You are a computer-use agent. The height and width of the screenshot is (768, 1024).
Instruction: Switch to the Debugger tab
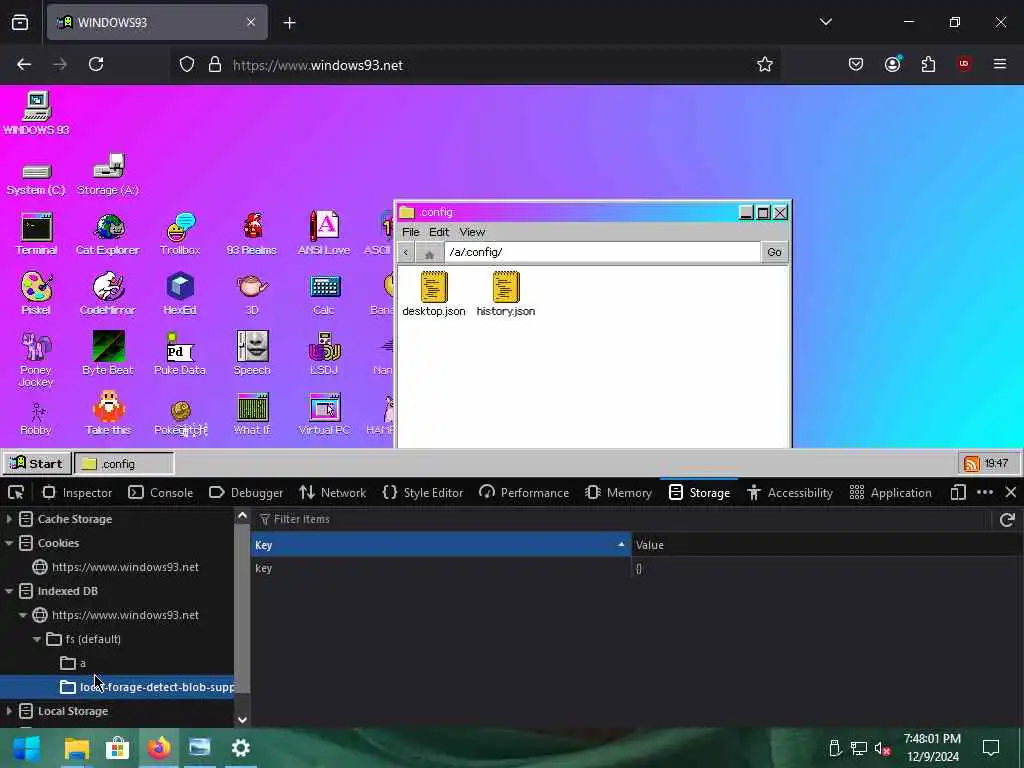[246, 492]
